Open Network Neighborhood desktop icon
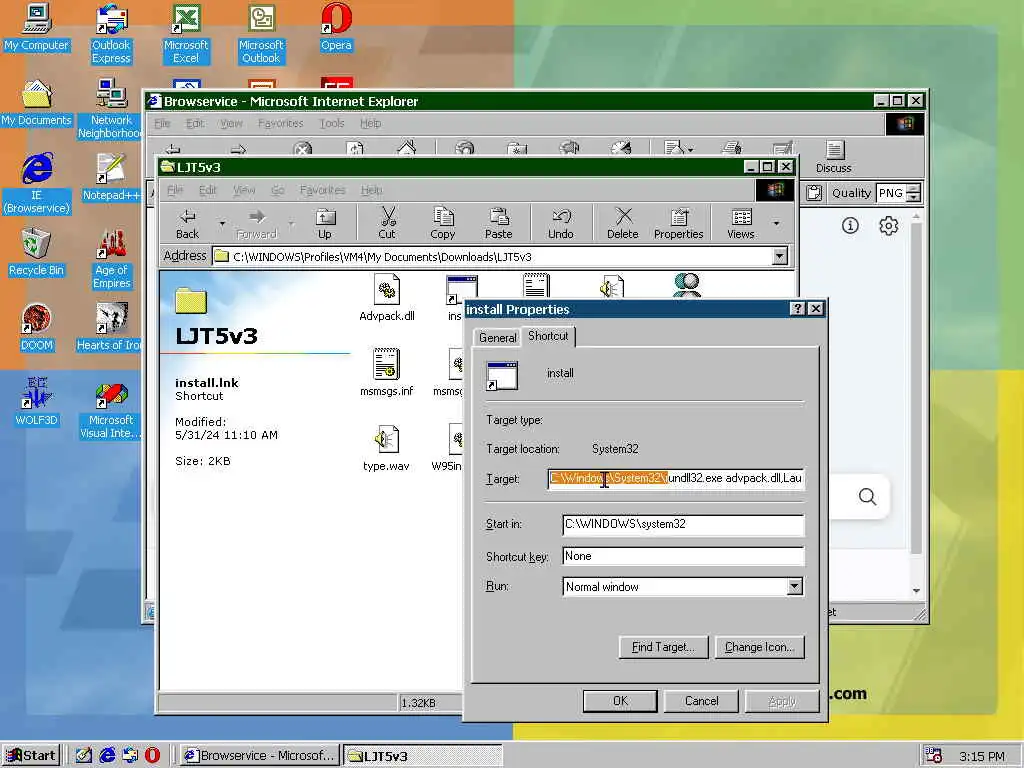This screenshot has height=768, width=1024. [111, 108]
